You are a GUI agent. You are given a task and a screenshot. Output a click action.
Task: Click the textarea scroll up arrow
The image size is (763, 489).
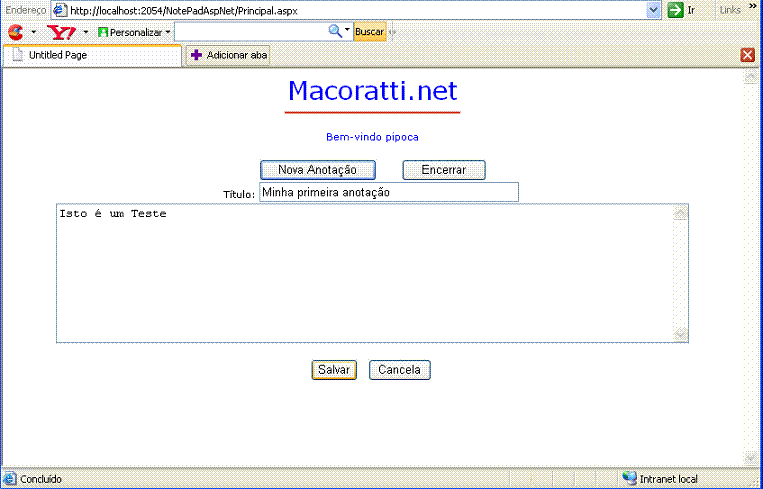[x=680, y=213]
